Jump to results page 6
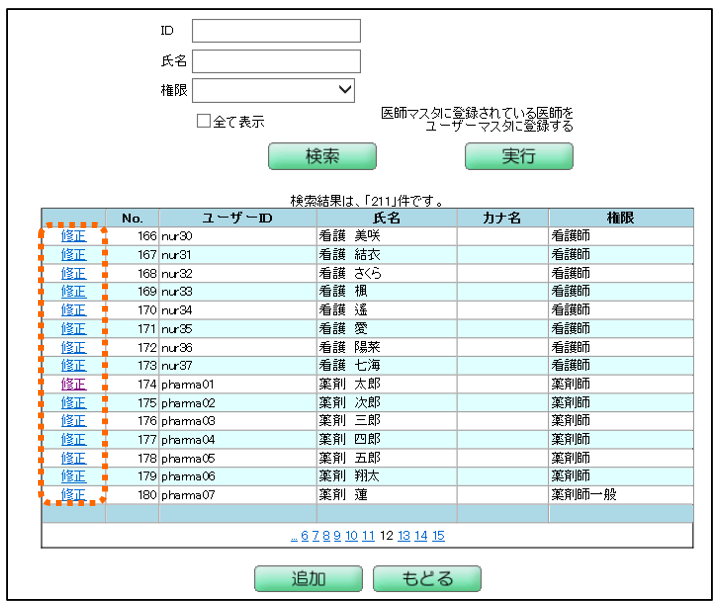The width and height of the screenshot is (721, 608). point(304,536)
